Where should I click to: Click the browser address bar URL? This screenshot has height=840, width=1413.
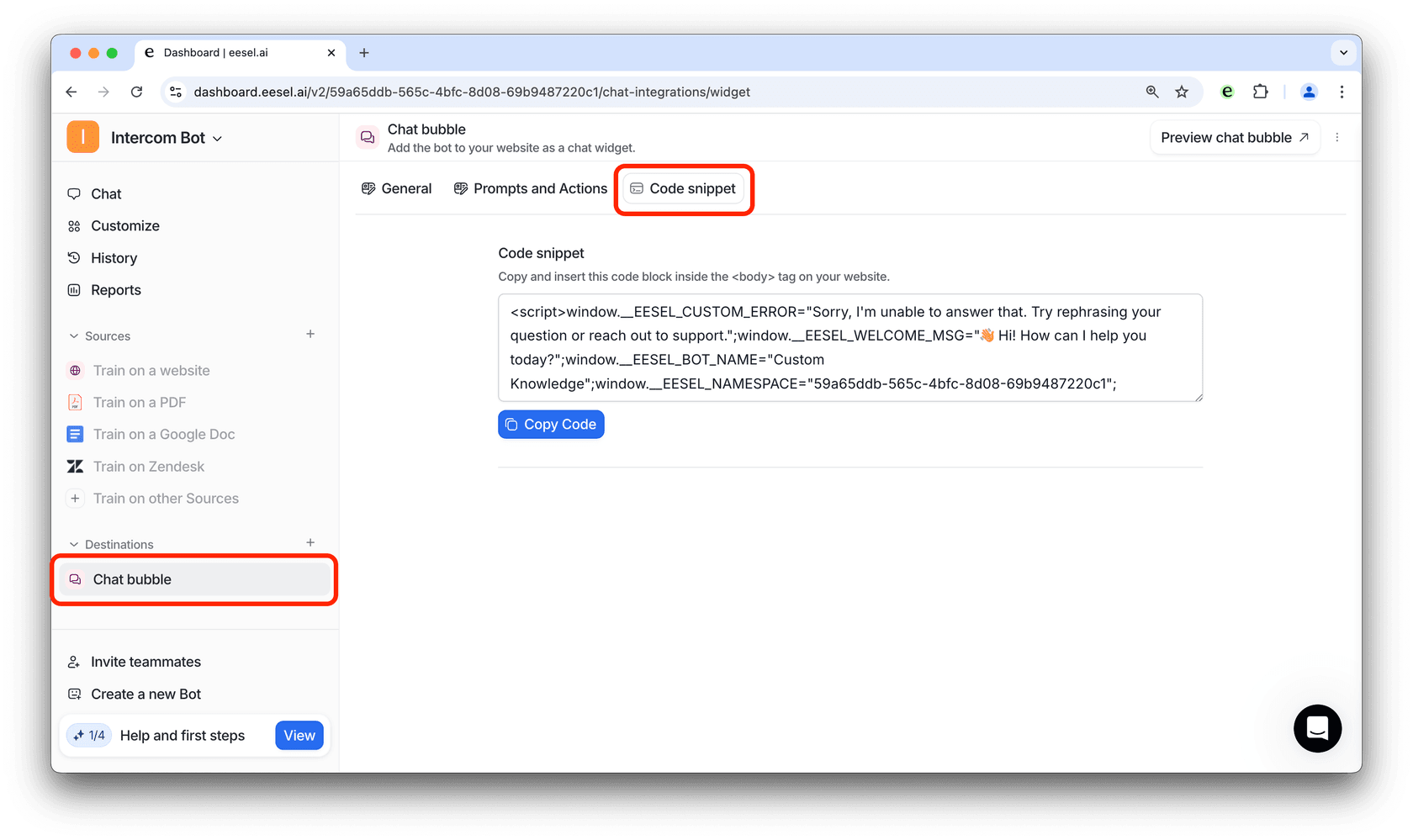click(x=472, y=92)
